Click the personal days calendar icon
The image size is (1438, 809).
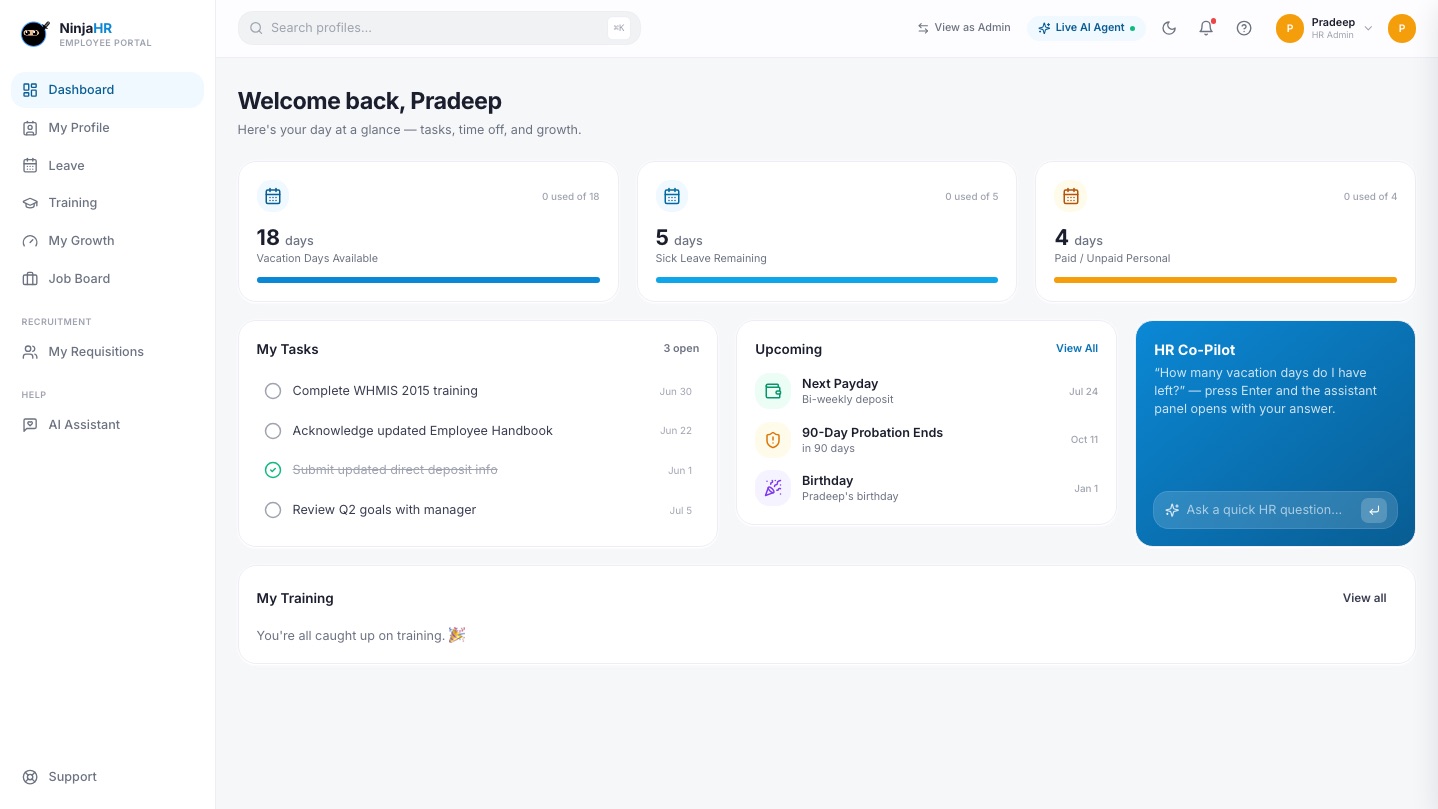click(1071, 196)
